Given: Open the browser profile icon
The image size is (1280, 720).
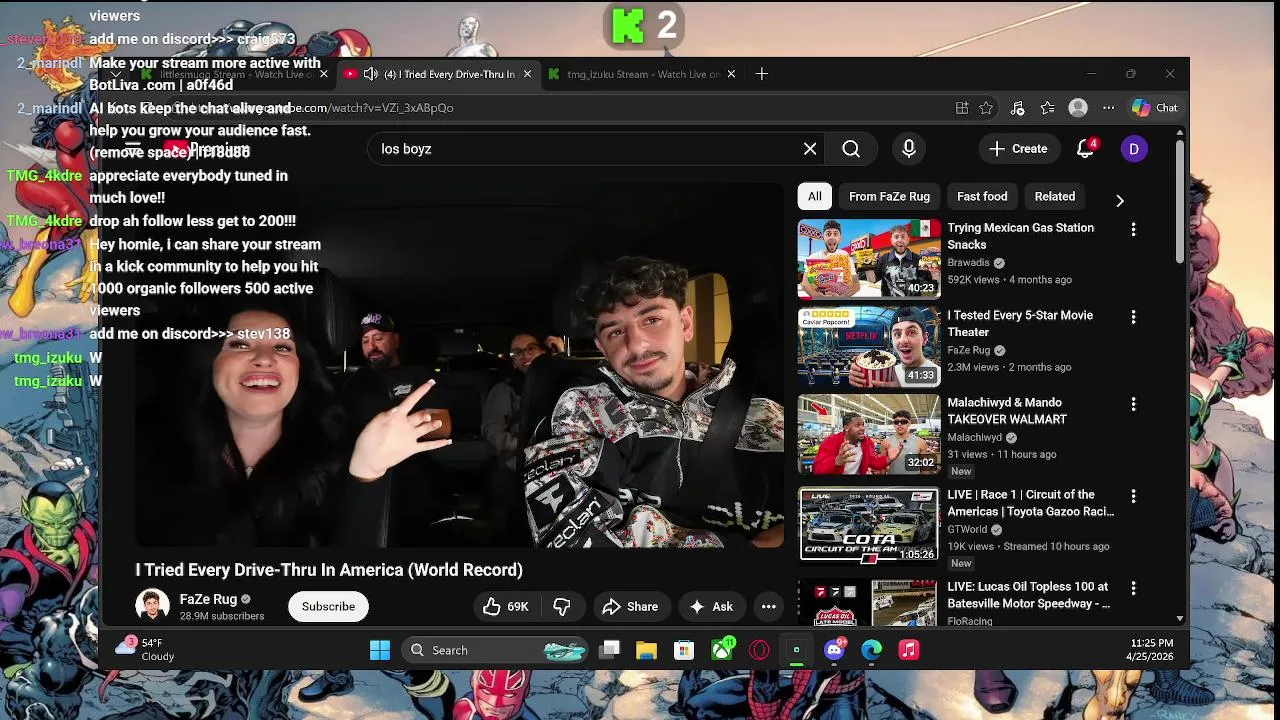Looking at the screenshot, I should click(1078, 108).
